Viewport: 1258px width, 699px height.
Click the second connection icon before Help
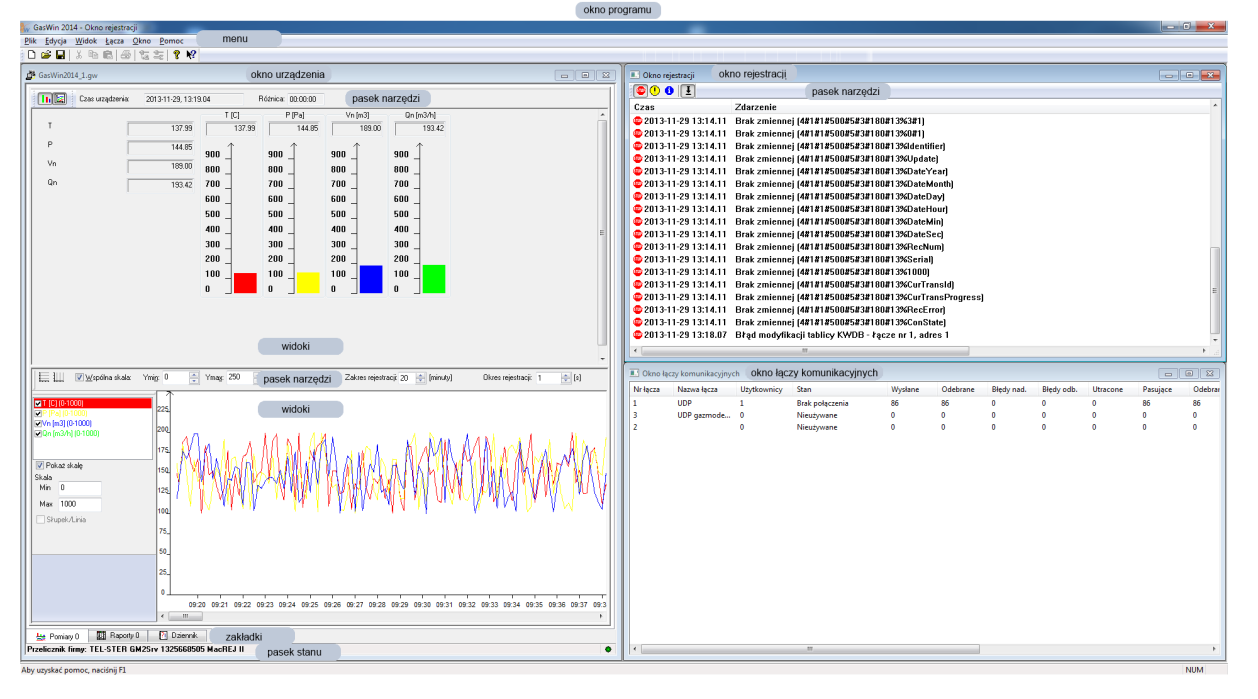coord(158,55)
